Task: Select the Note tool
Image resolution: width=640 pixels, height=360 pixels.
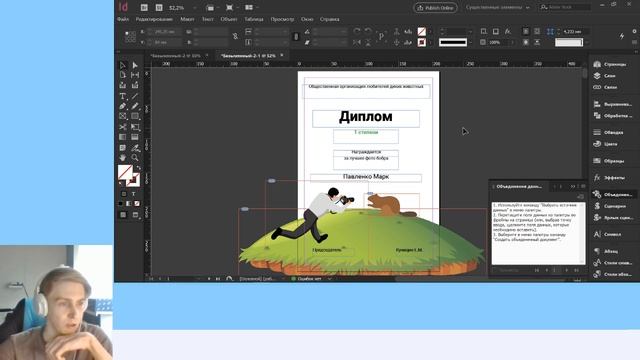Action: click(122, 148)
